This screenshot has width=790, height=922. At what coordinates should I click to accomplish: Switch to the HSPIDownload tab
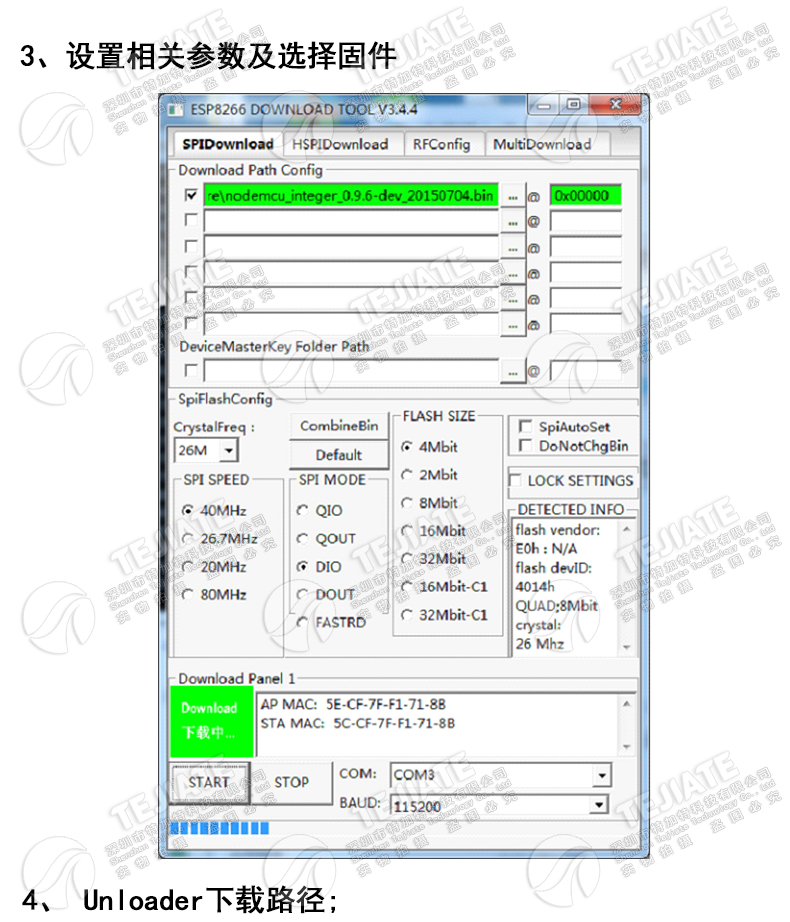pos(343,144)
